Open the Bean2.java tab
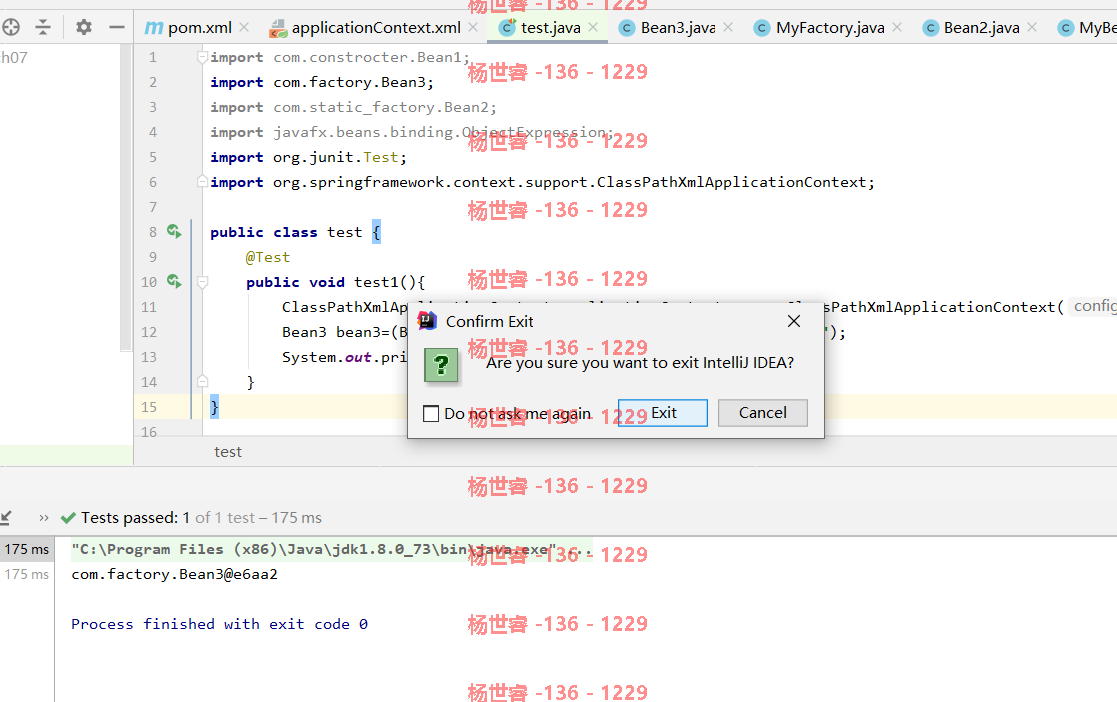The image size is (1117, 702). tap(981, 28)
